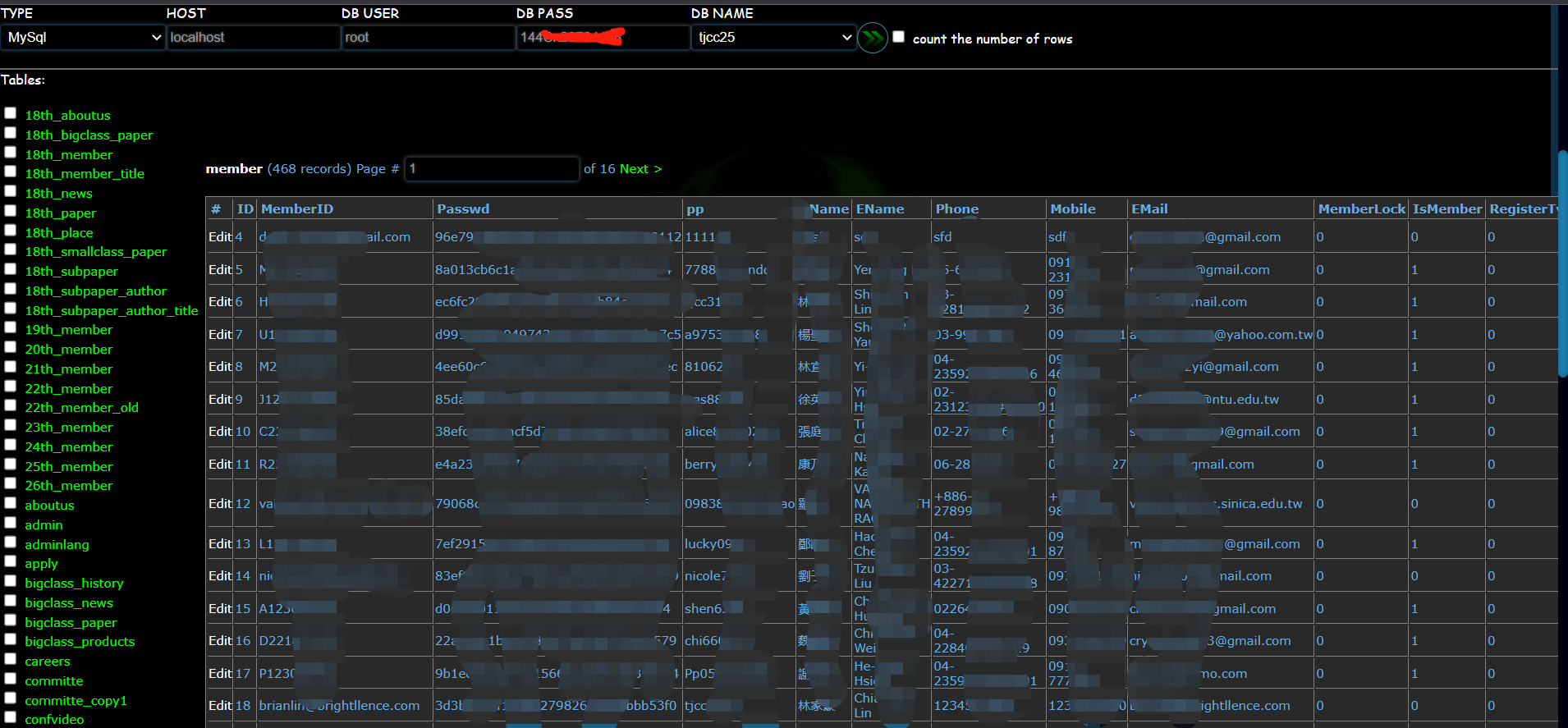This screenshot has width=1568, height=728.
Task: Edit the record with ID 15
Action: [220, 608]
